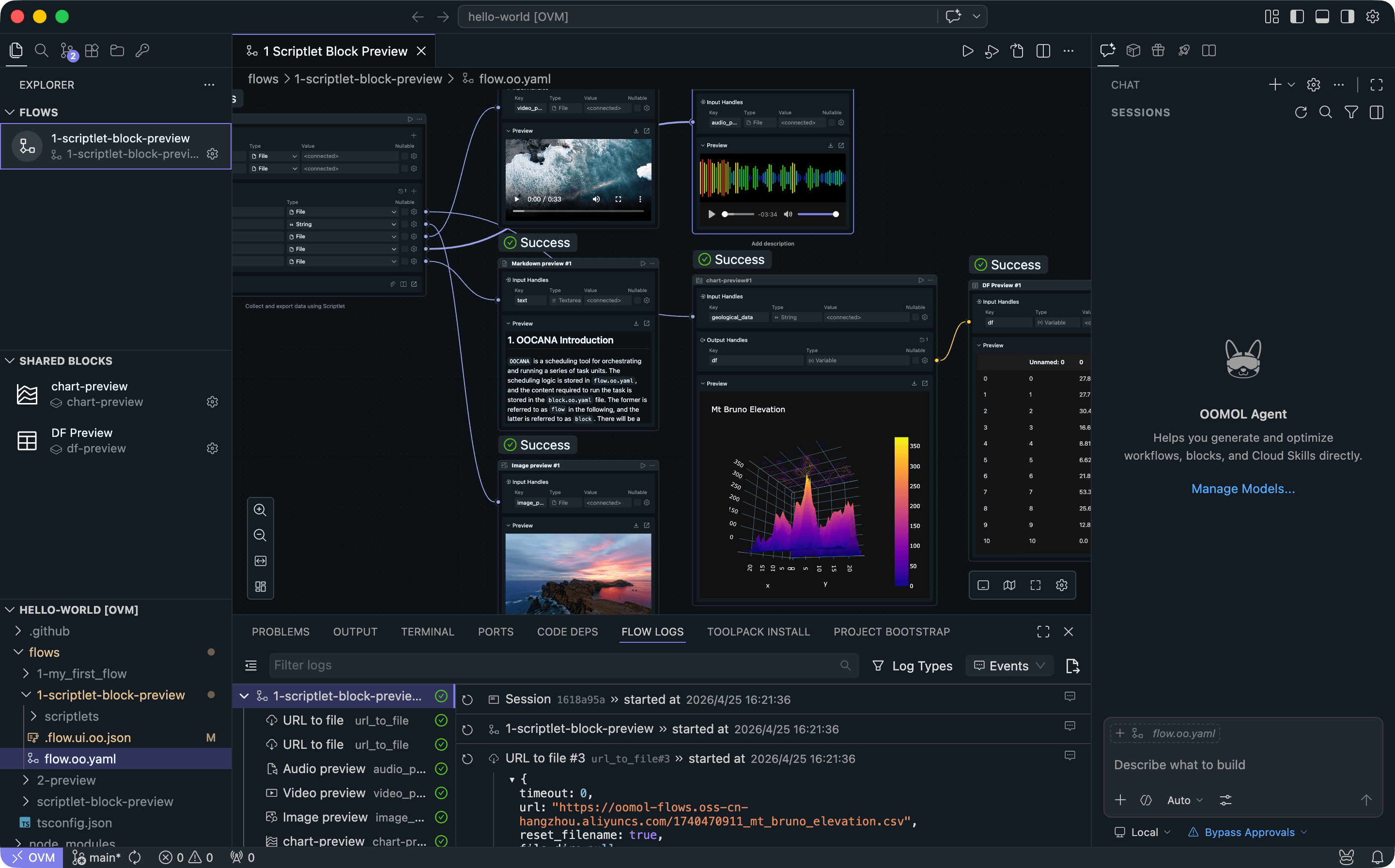
Task: Switch to the TERMINAL tab
Action: pos(427,632)
